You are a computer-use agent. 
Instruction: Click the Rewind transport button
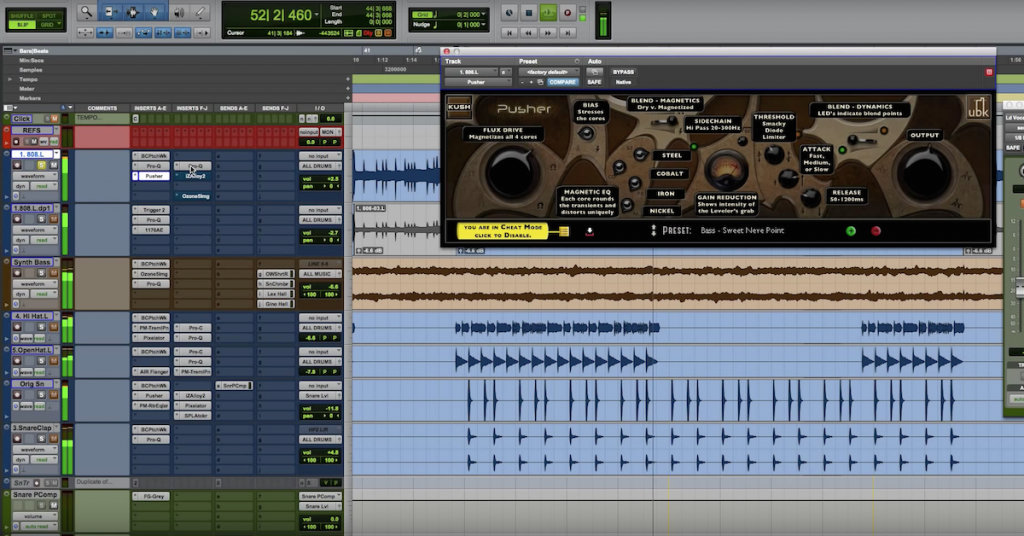pos(528,32)
